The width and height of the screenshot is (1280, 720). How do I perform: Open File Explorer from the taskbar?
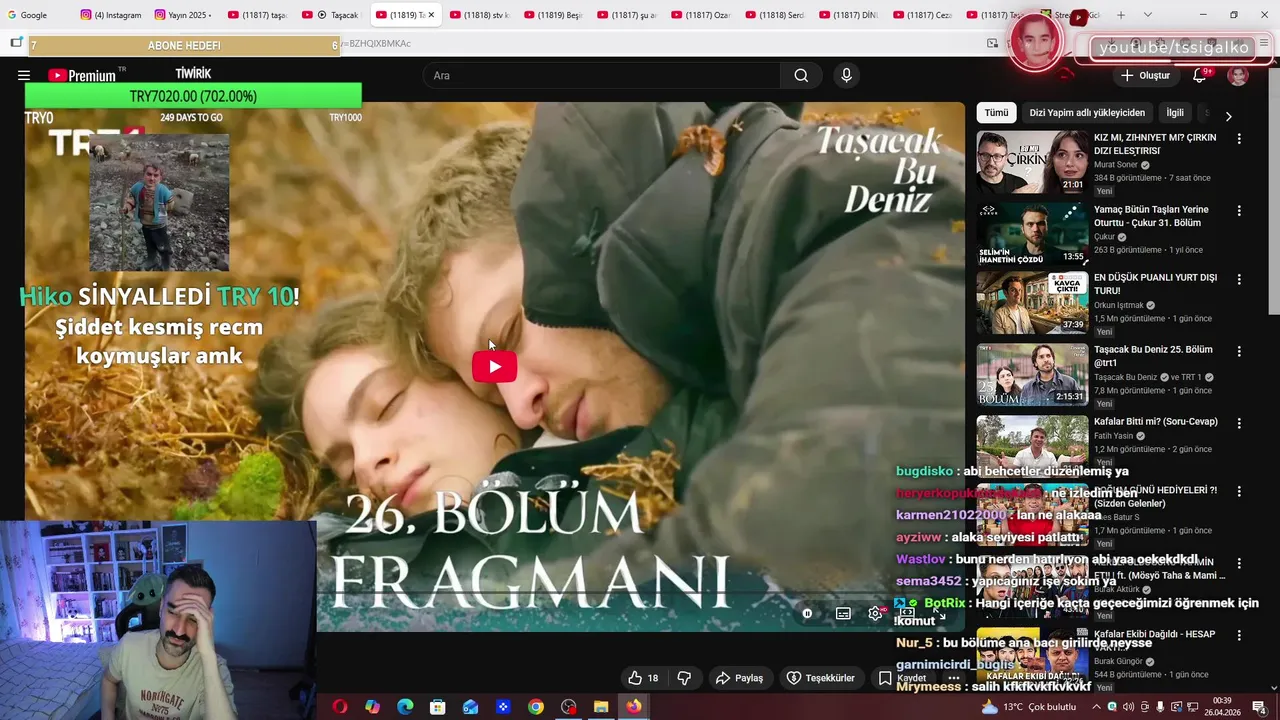coord(601,707)
